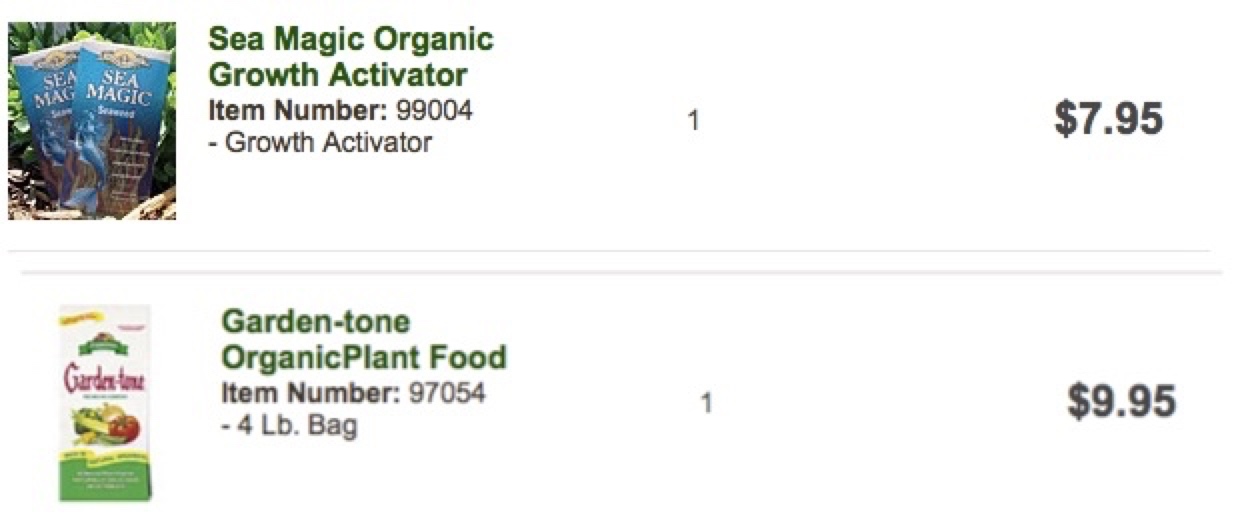Open the Garden-tone OrganicPlant Food link
Image resolution: width=1258 pixels, height=522 pixels.
[x=363, y=340]
